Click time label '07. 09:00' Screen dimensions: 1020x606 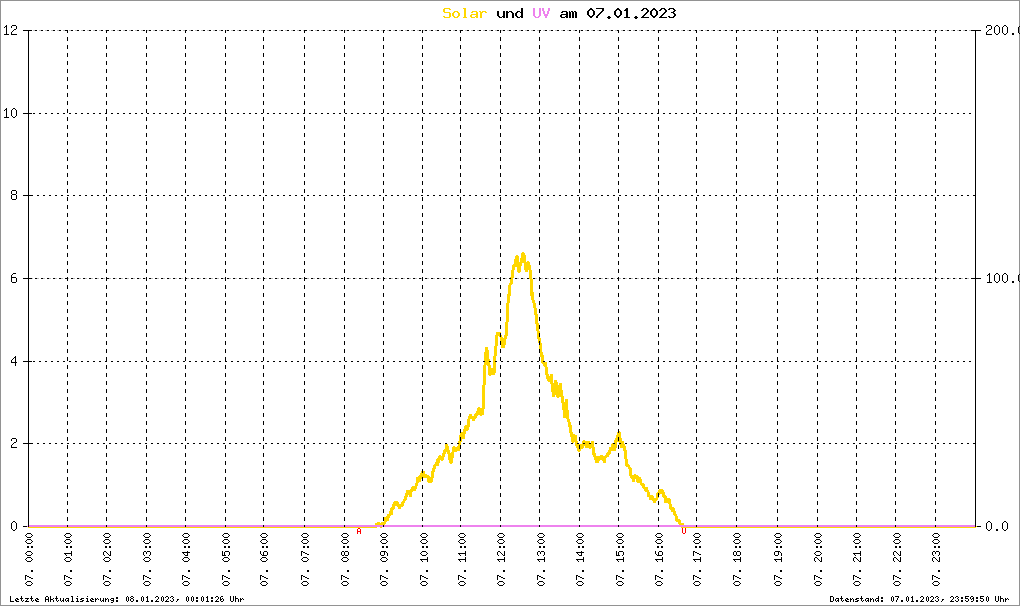[384, 560]
